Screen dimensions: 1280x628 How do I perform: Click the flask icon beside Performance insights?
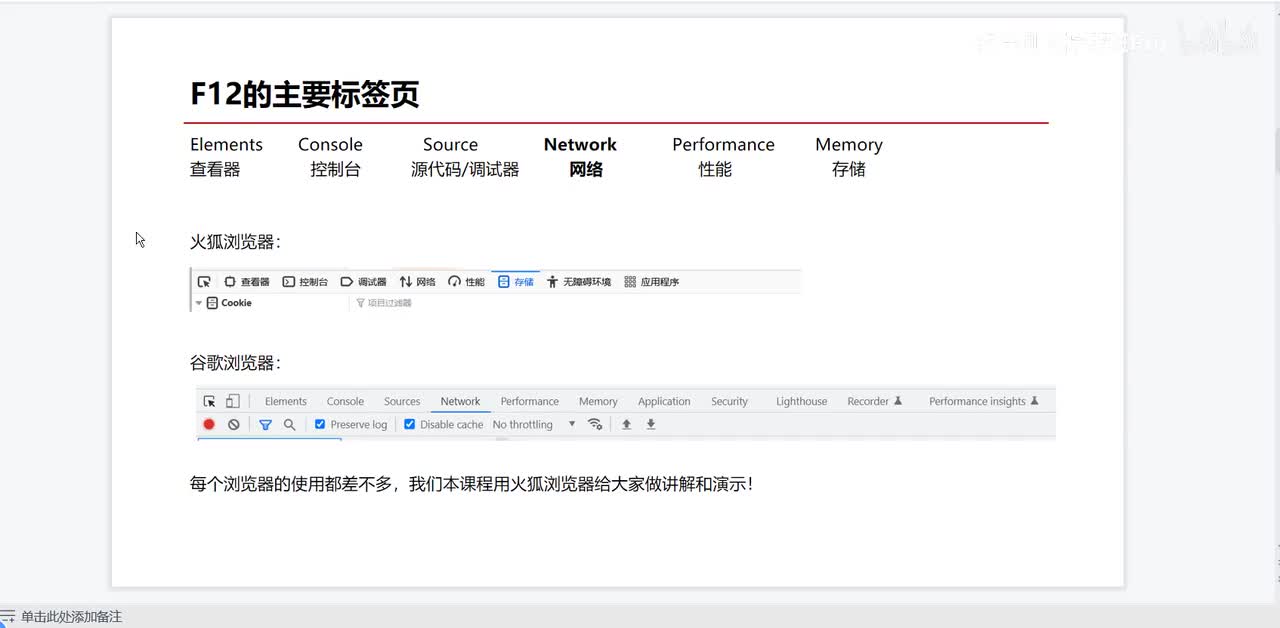(1034, 401)
